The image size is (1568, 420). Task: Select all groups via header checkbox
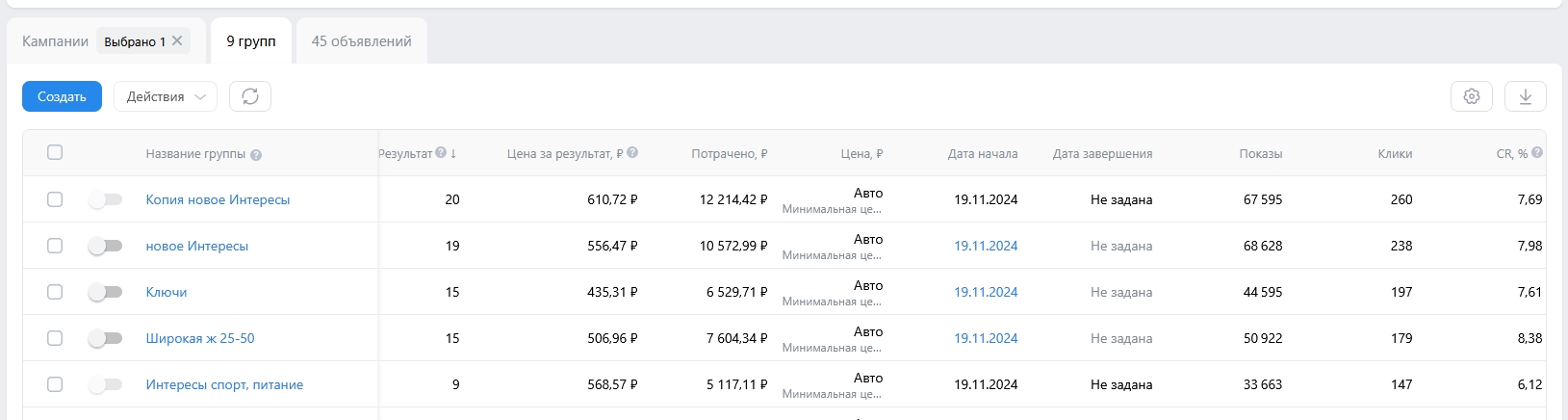(x=55, y=152)
